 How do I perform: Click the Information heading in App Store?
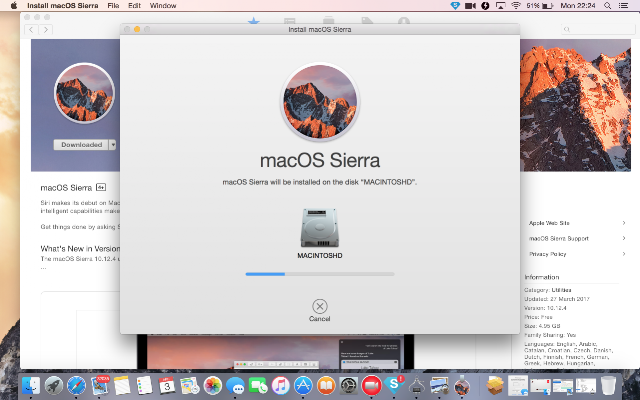click(542, 277)
